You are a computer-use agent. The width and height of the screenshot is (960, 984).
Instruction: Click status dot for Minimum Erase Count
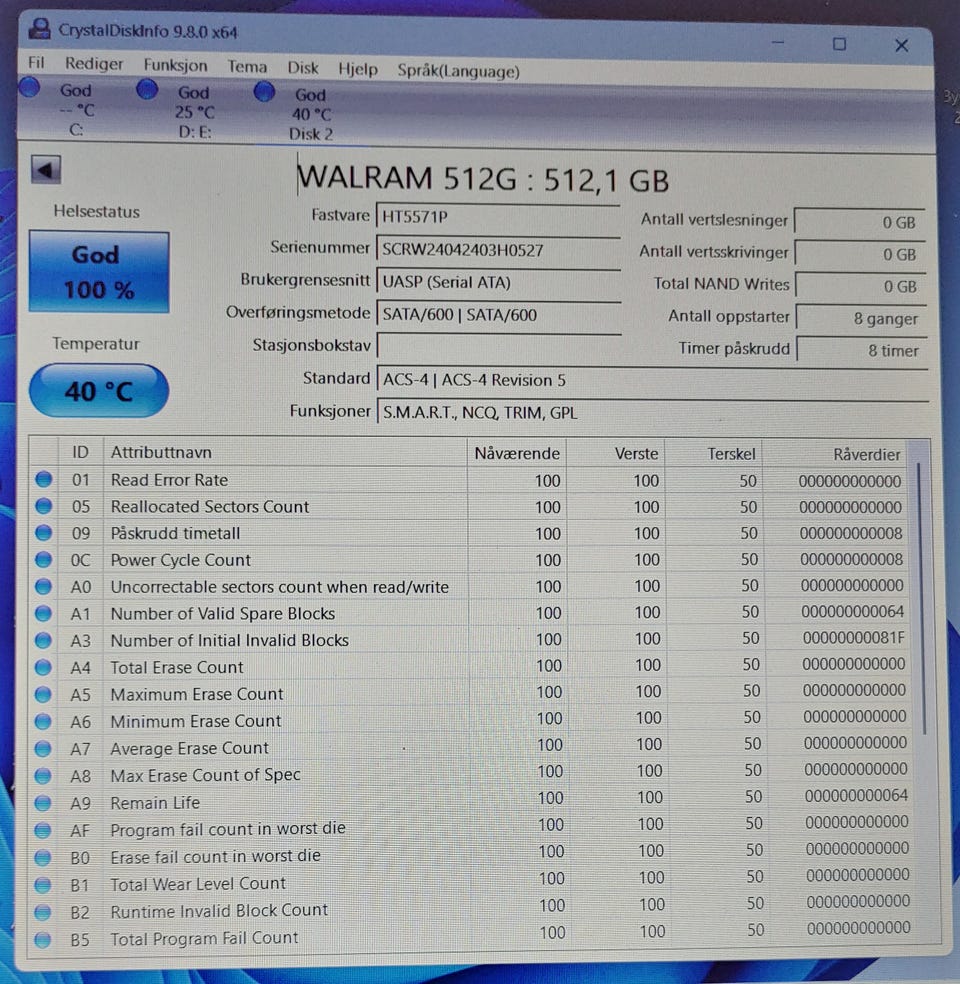pos(43,722)
